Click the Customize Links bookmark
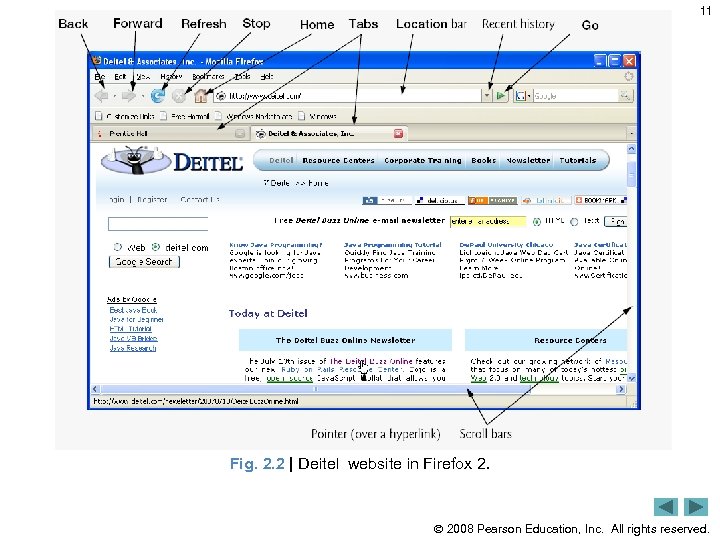The width and height of the screenshot is (720, 540). pos(124,116)
